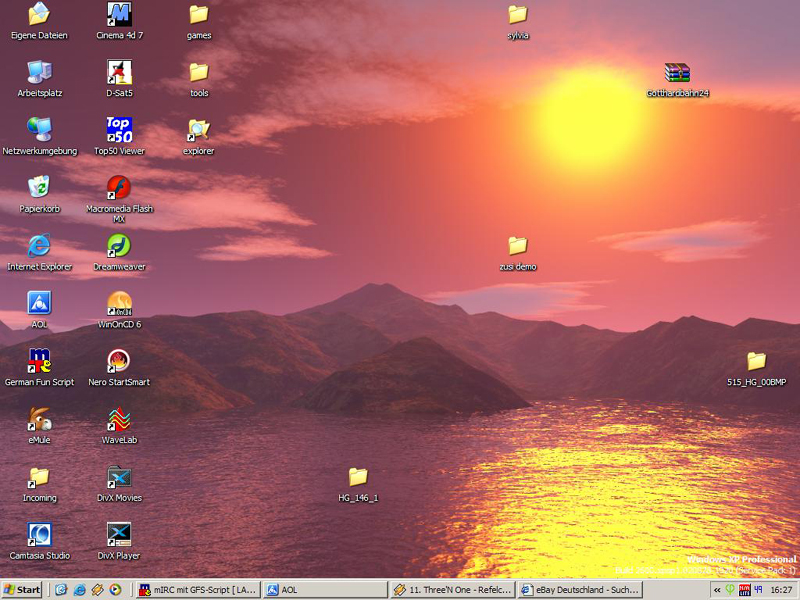Click the eMule desktop icon

(39, 419)
